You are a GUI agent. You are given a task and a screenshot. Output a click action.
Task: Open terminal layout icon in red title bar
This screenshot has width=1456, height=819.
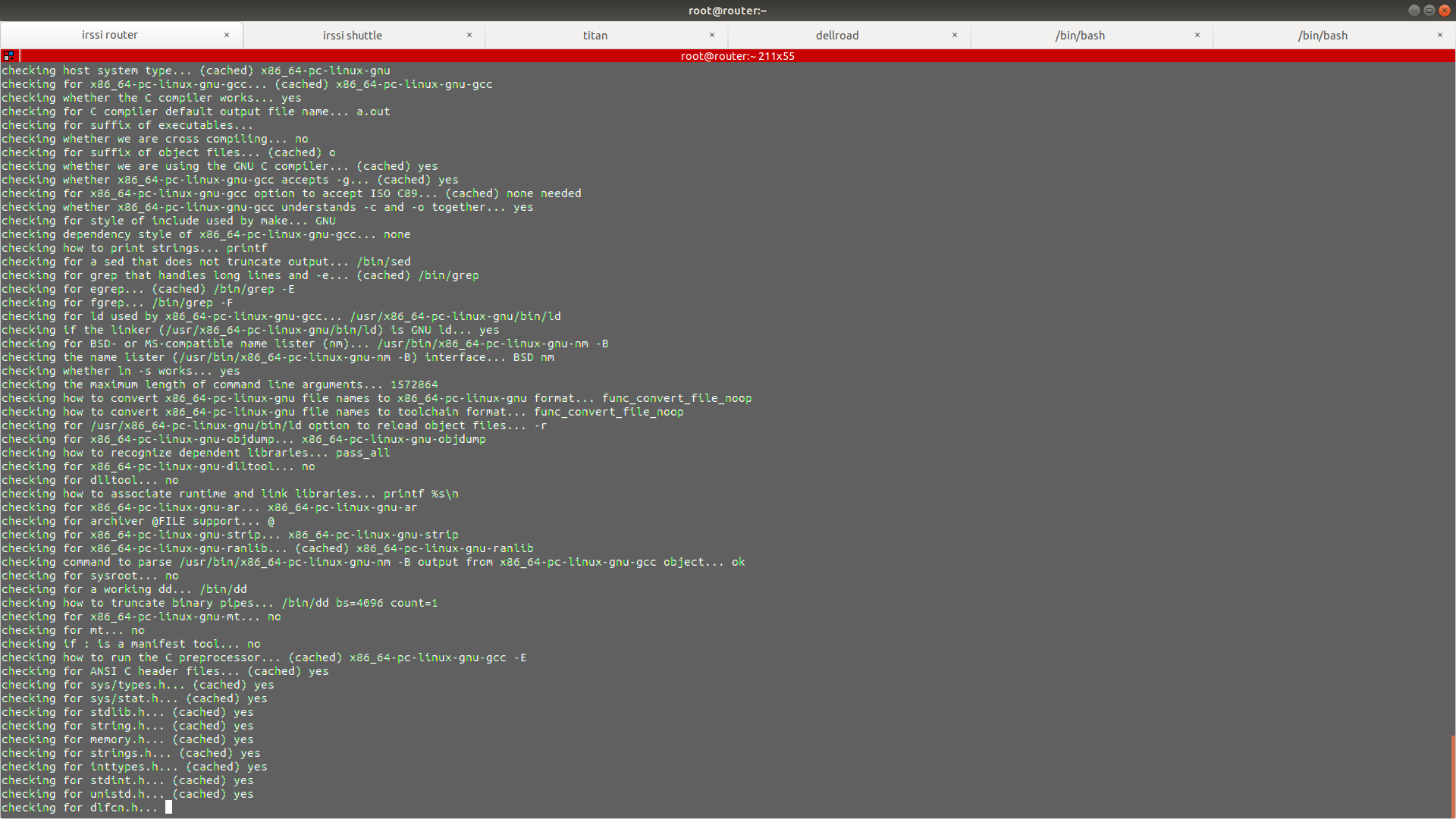coord(9,55)
